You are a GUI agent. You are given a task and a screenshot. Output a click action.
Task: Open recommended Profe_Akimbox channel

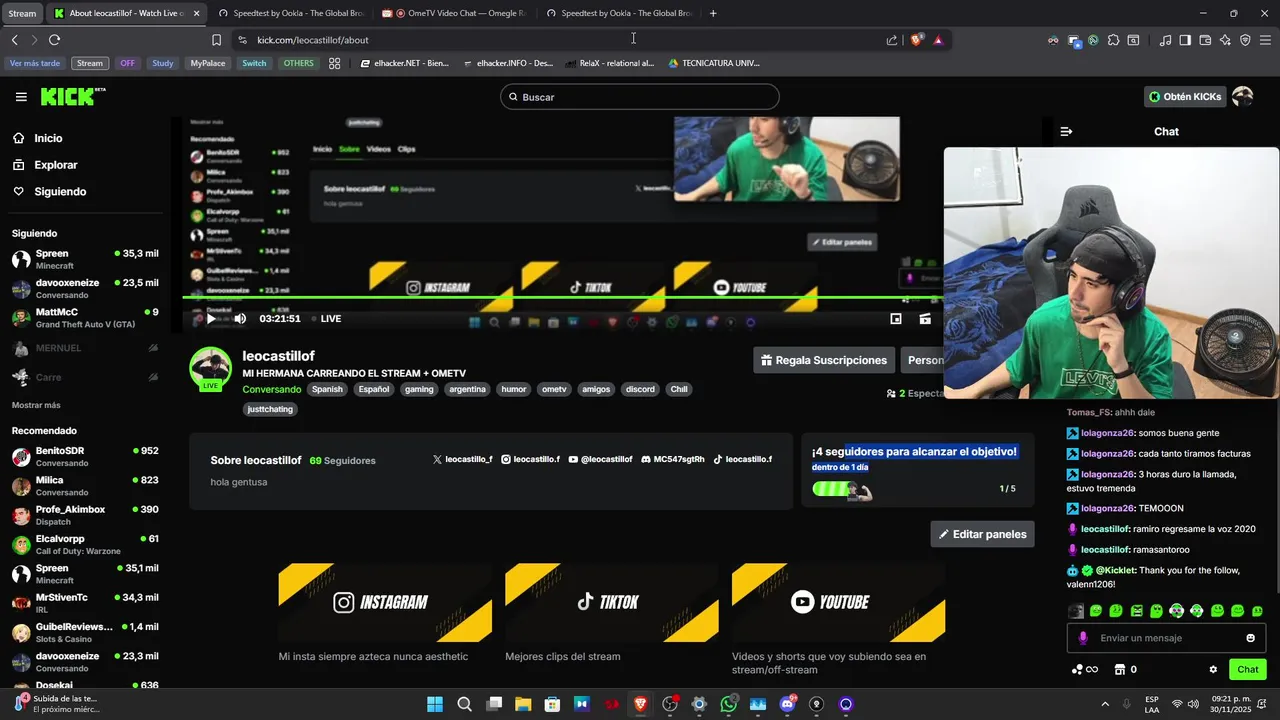pyautogui.click(x=85, y=515)
